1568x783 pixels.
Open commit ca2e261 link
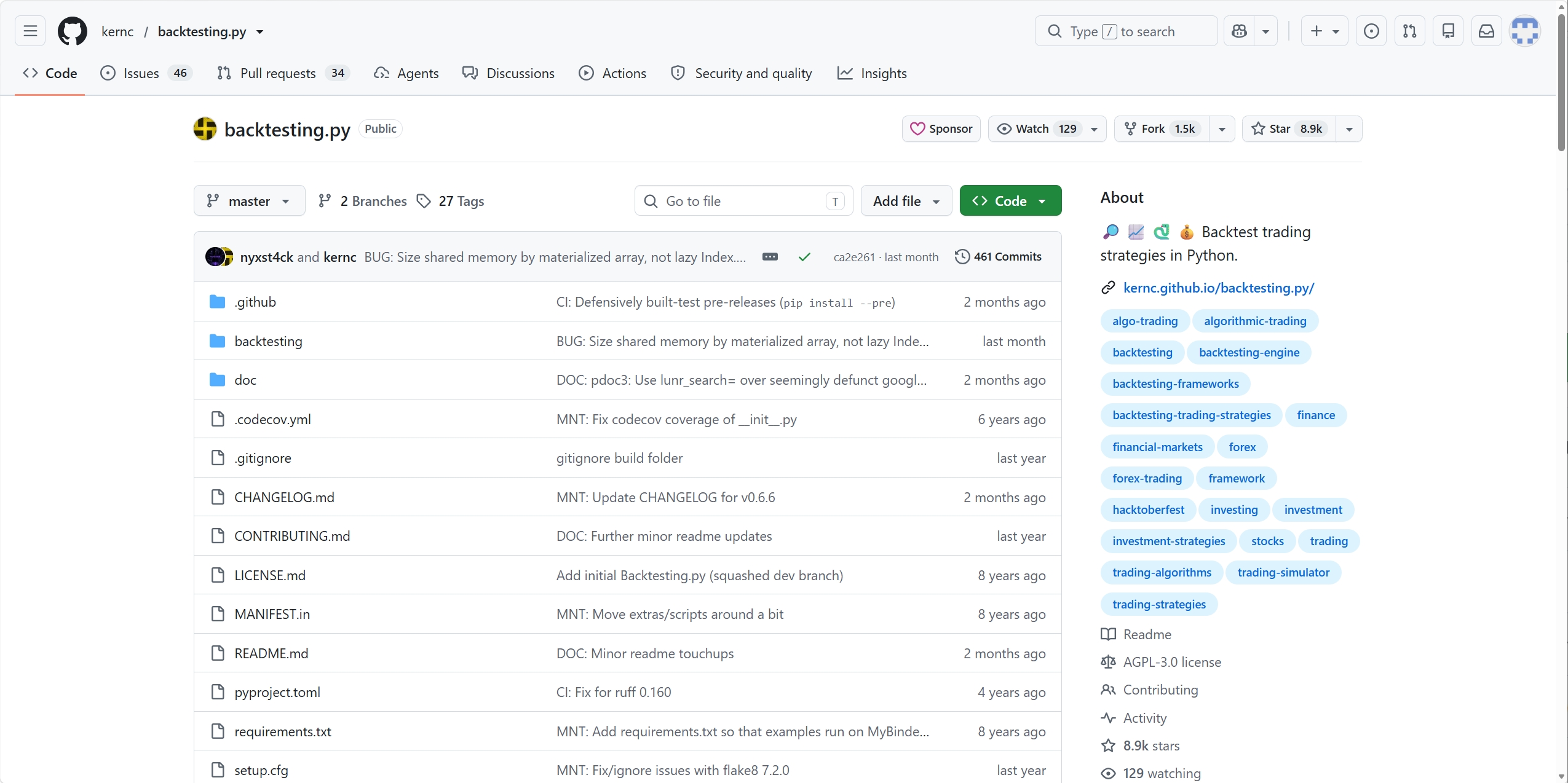tap(853, 257)
